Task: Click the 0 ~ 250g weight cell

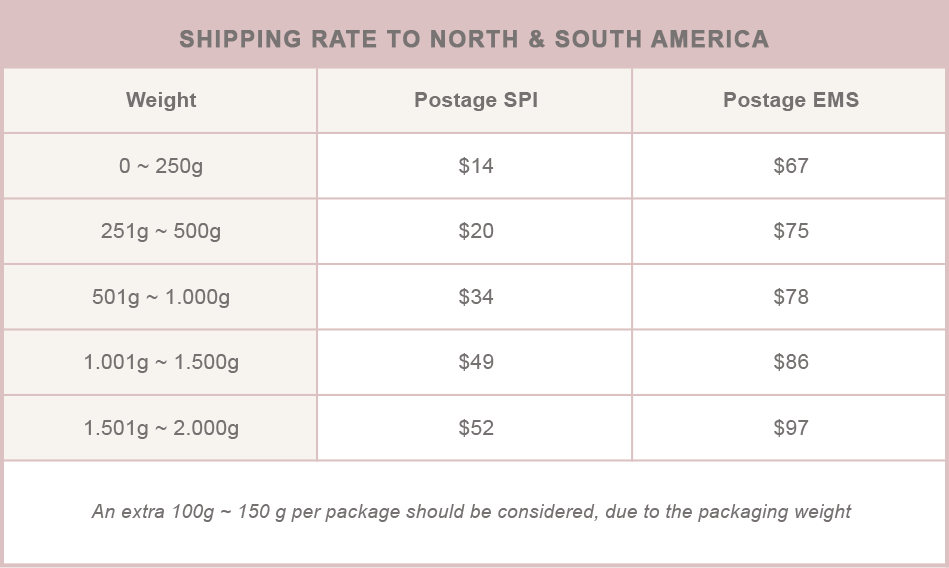Action: 160,166
